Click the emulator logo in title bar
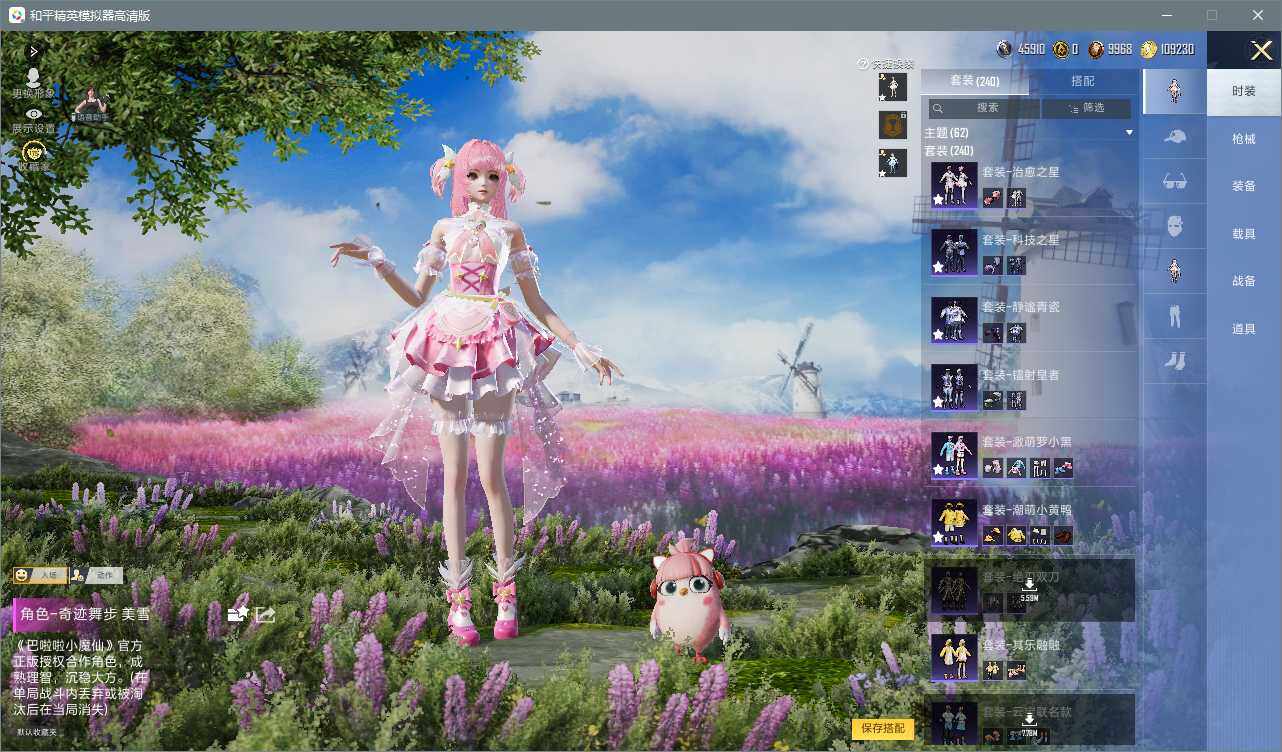The width and height of the screenshot is (1282, 752). tap(15, 15)
